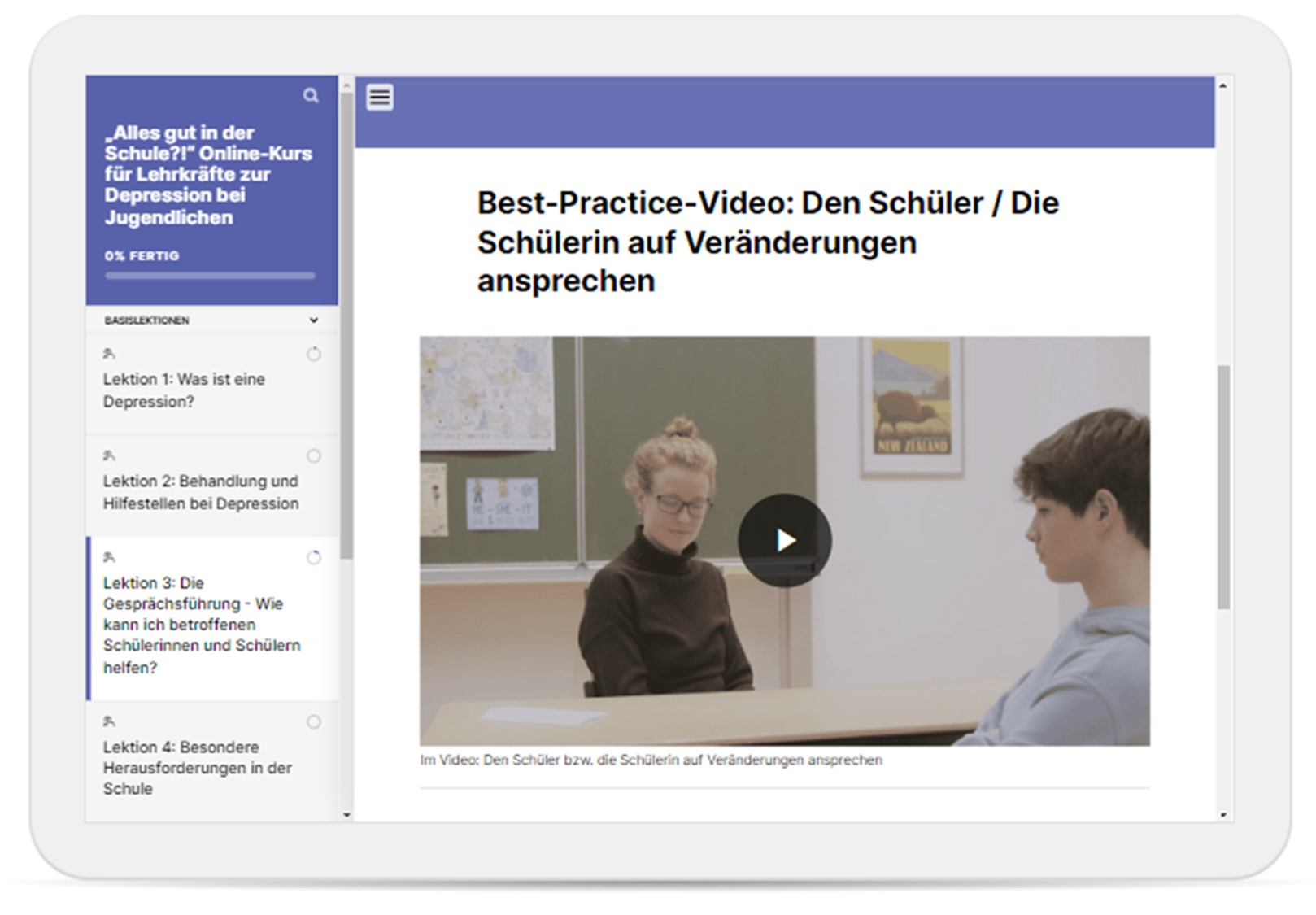This screenshot has height=915, width=1316.
Task: Click the search magnifier icon in sidebar
Action: pos(311,96)
